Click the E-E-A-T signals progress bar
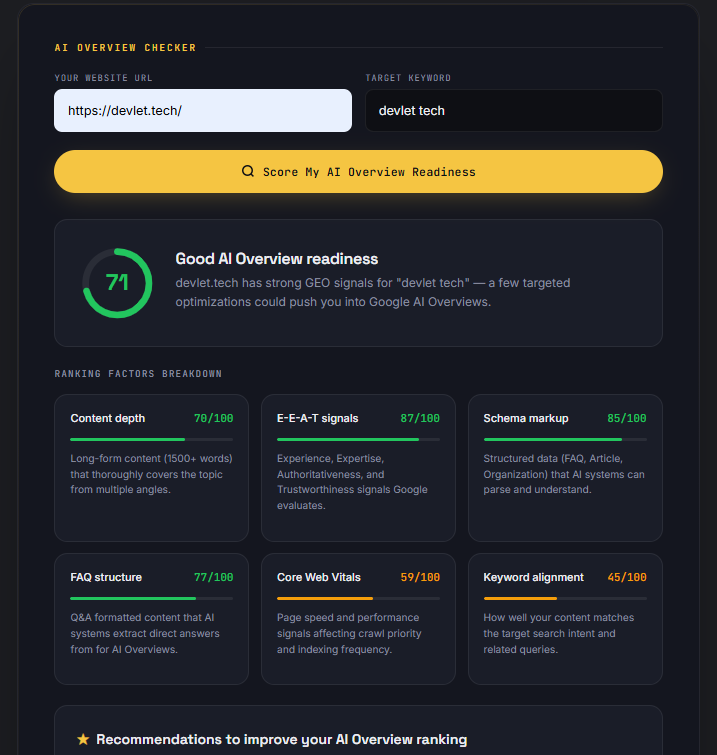 [x=358, y=439]
